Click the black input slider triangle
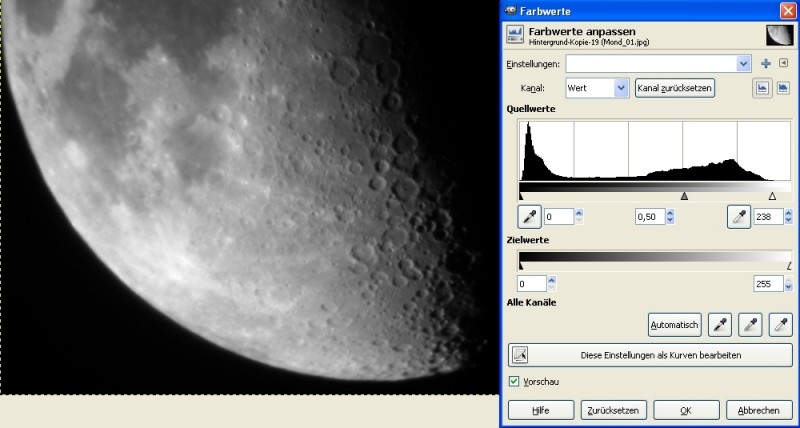The image size is (800, 428). click(x=521, y=196)
